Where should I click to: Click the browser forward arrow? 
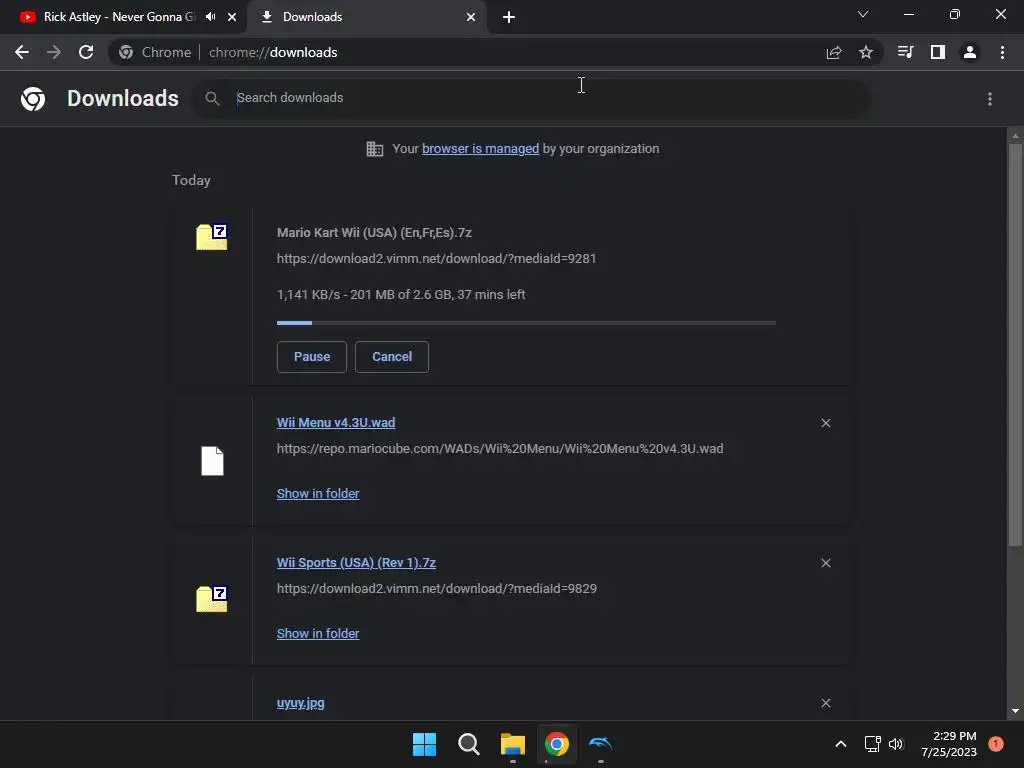coord(54,52)
